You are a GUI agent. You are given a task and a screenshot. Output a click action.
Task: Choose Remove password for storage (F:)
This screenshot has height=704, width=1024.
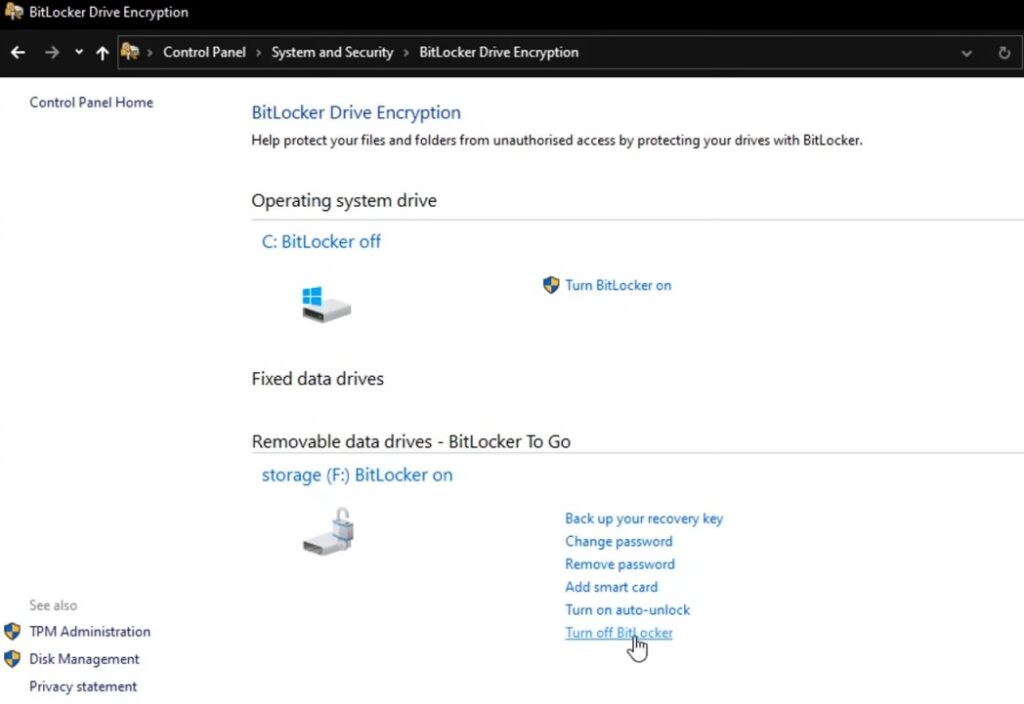click(x=620, y=564)
